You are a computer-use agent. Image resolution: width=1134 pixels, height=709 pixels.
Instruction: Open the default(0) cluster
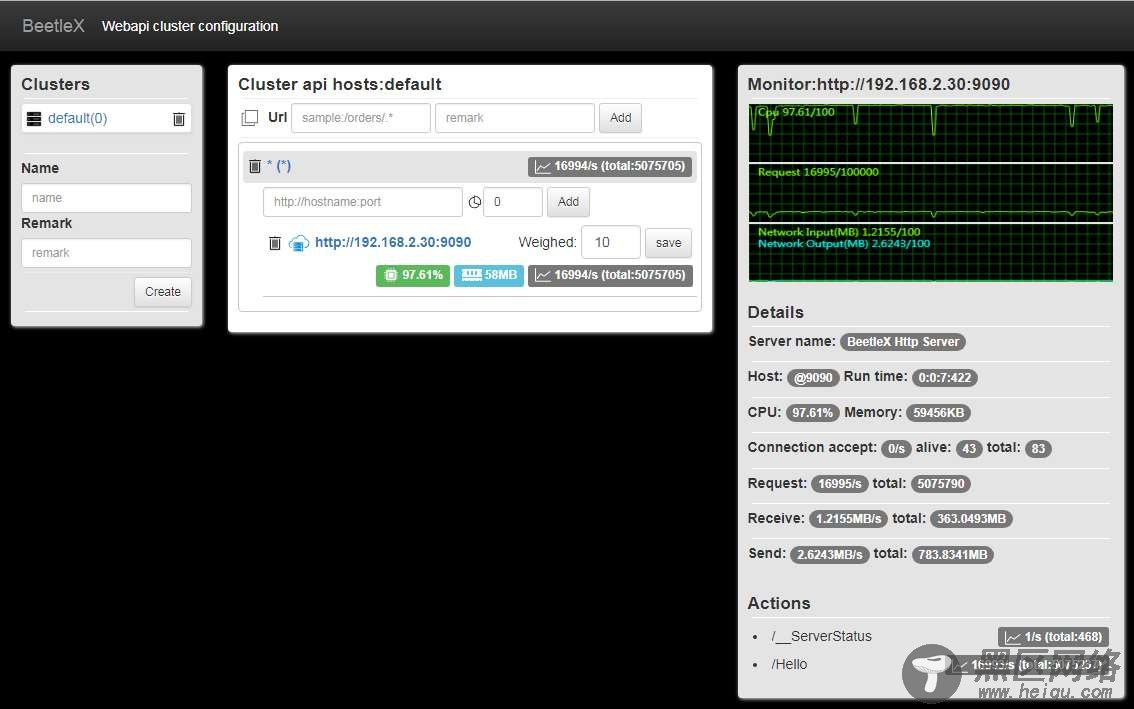(x=77, y=119)
